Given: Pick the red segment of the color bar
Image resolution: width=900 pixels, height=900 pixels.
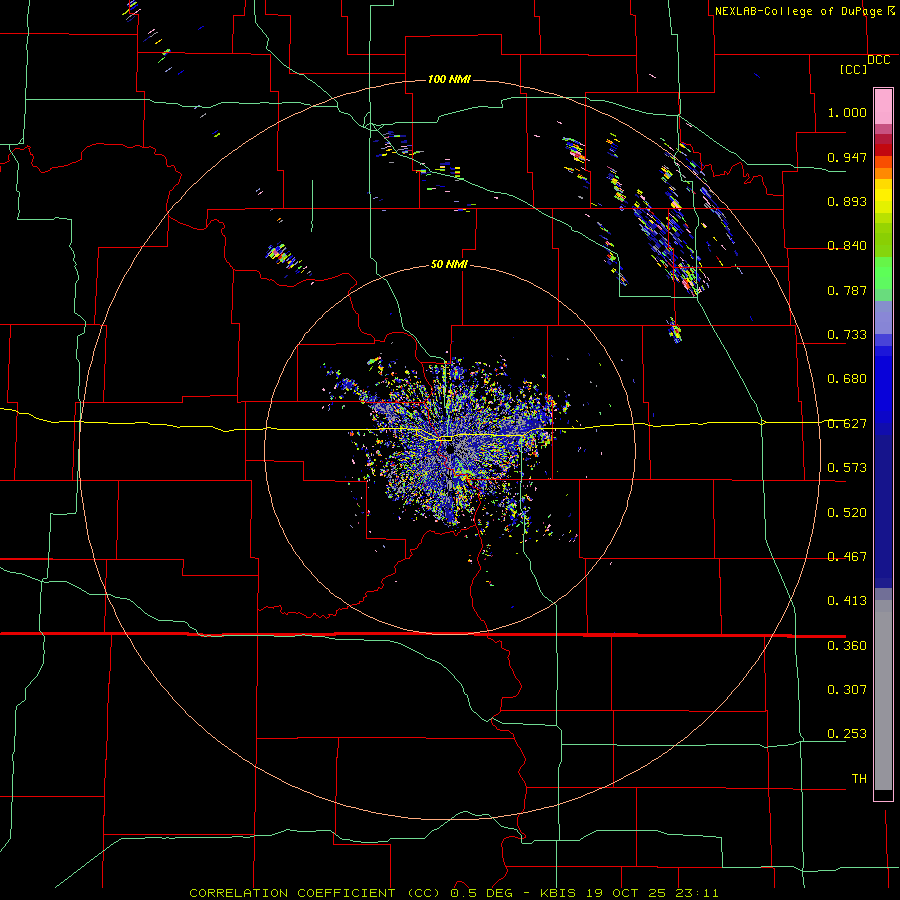Looking at the screenshot, I should (883, 149).
